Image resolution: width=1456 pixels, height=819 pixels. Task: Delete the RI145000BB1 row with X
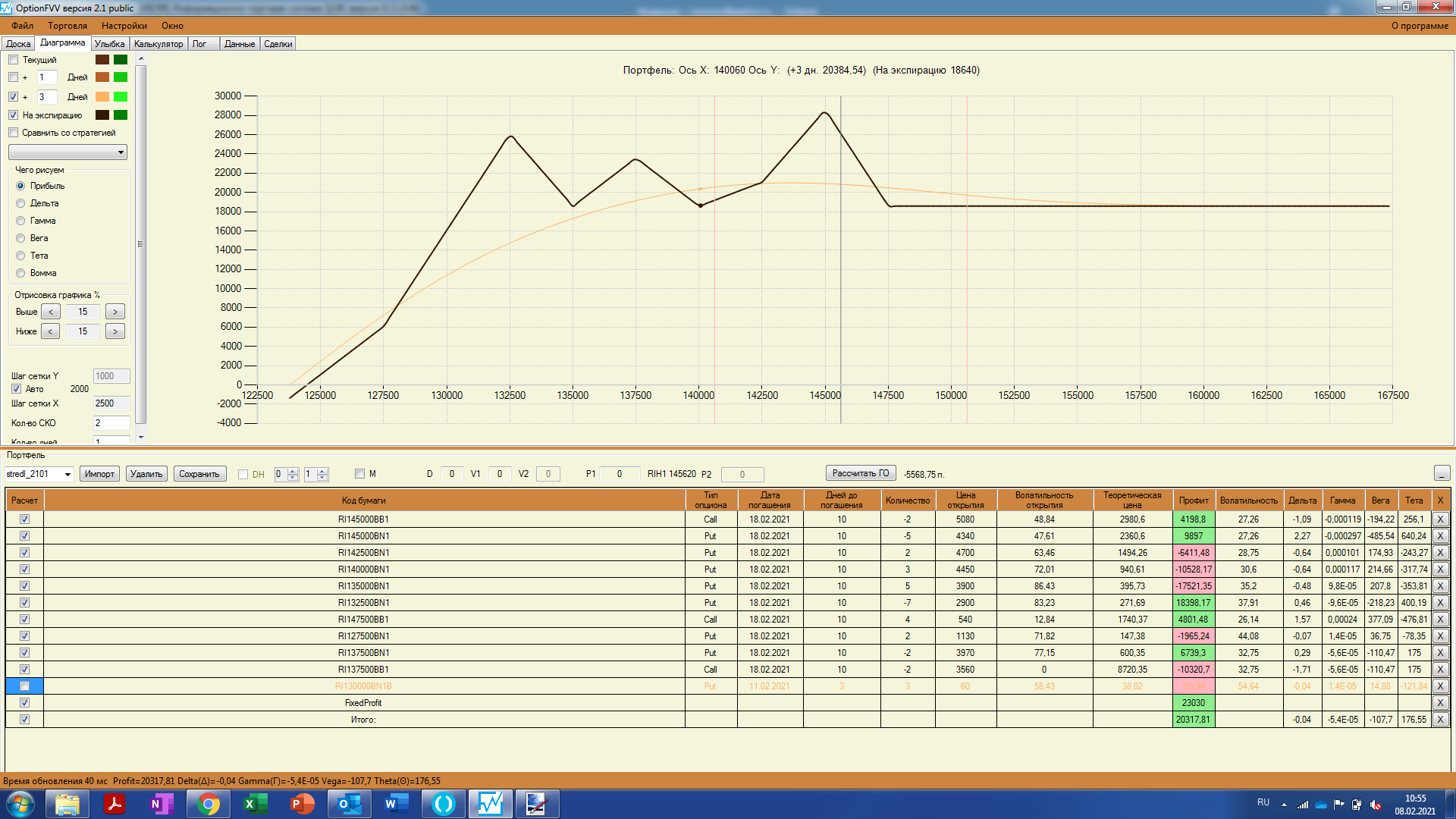click(x=1440, y=519)
